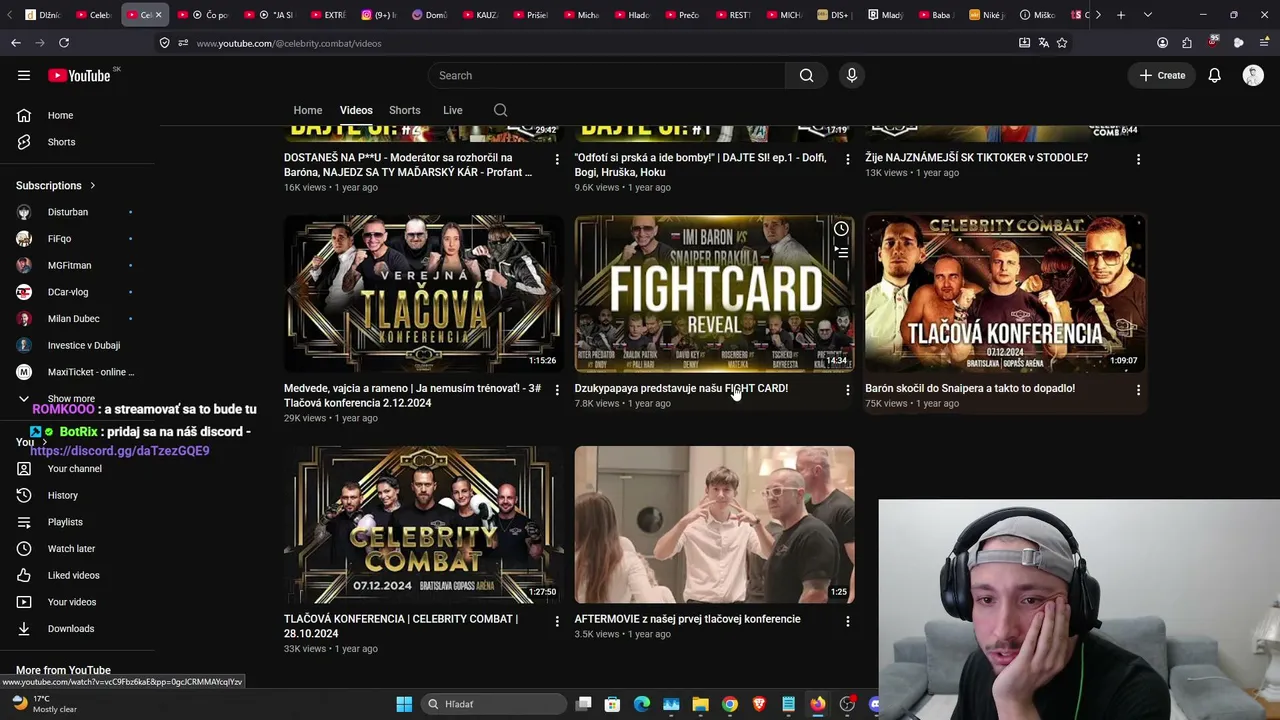Open Google Chrome from the taskbar

coord(730,704)
